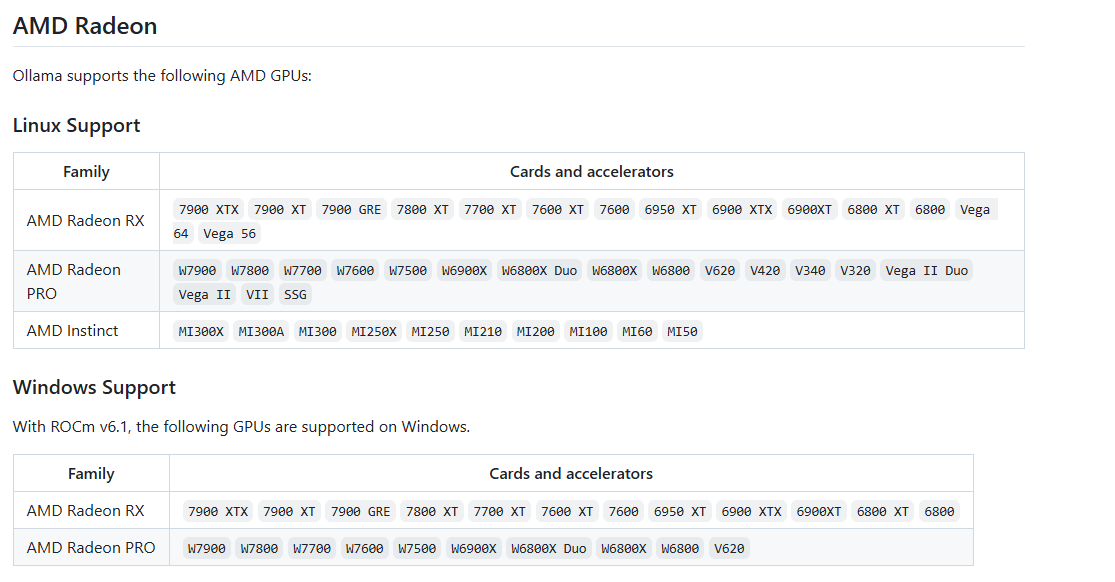Image resolution: width=1115 pixels, height=582 pixels.
Task: Click the 6800 XT tag in Linux table
Action: coord(873,210)
